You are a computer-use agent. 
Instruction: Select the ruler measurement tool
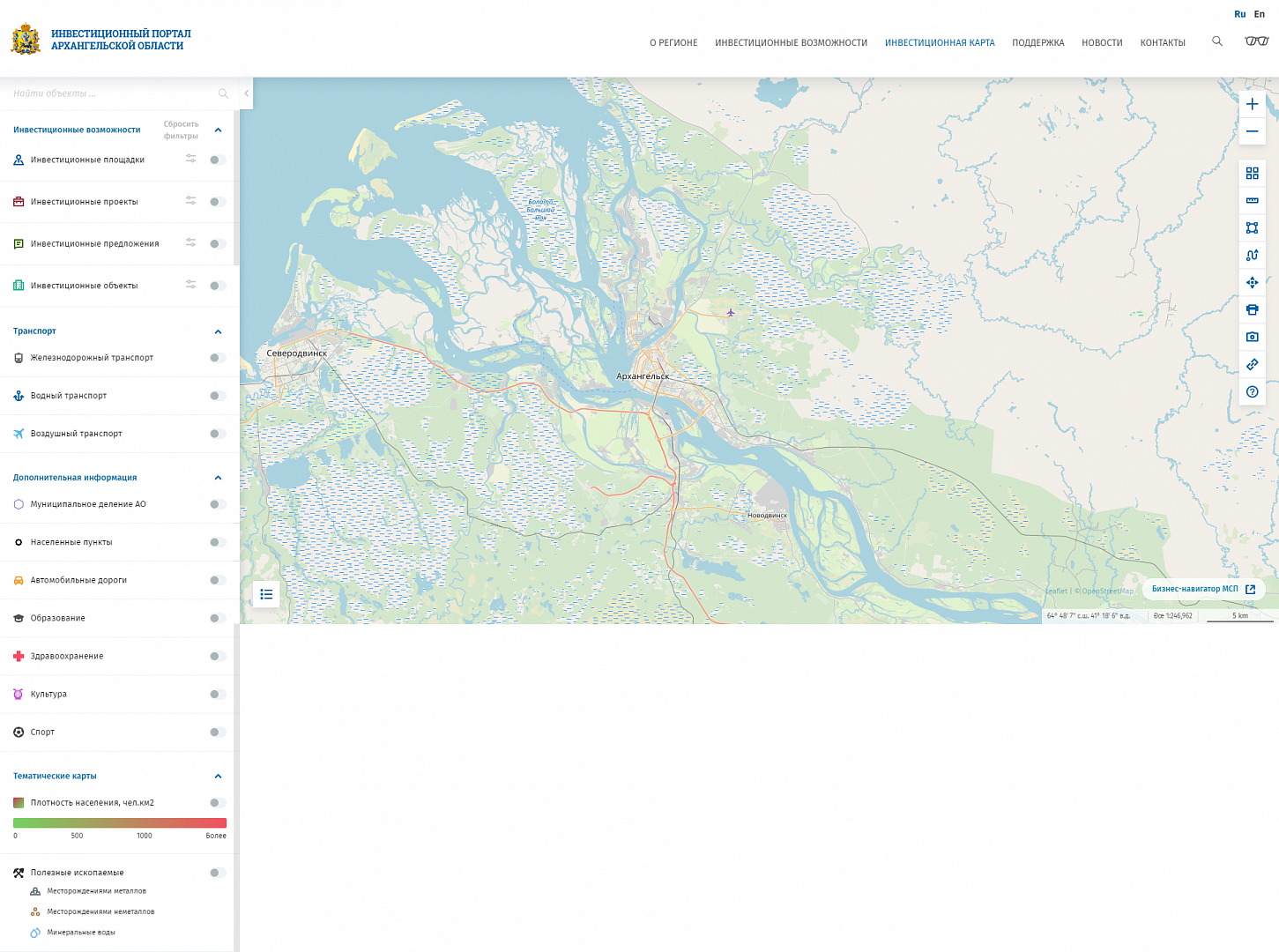pos(1252,200)
